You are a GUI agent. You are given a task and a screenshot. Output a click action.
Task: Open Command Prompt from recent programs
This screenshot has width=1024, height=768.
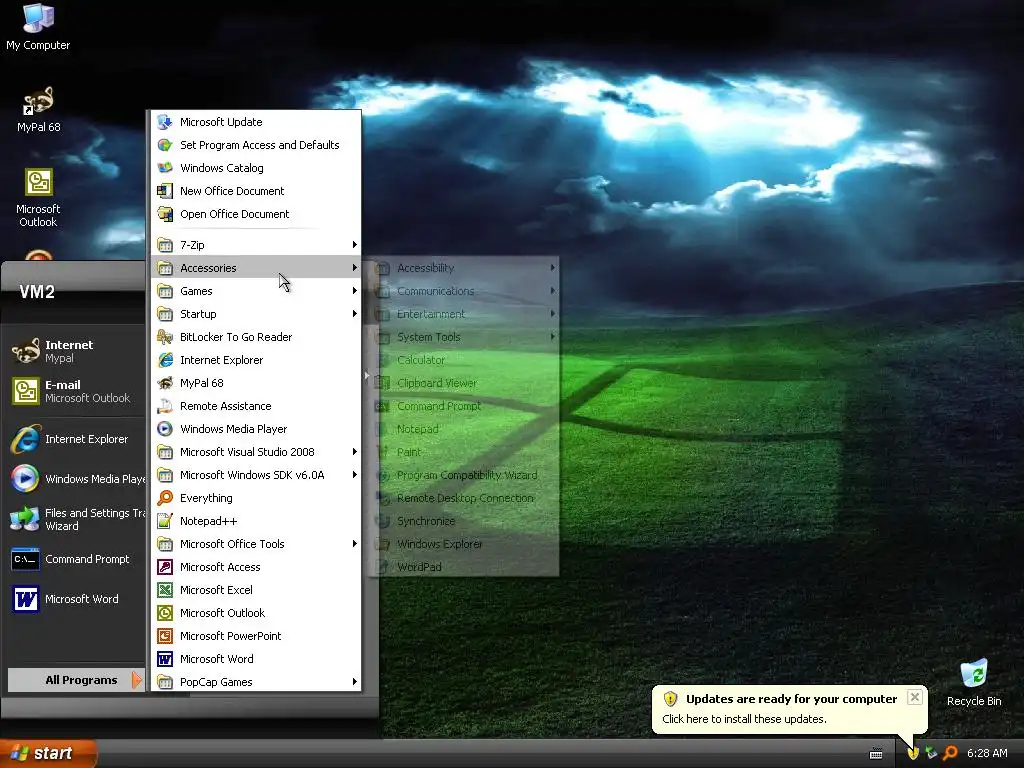click(x=75, y=559)
